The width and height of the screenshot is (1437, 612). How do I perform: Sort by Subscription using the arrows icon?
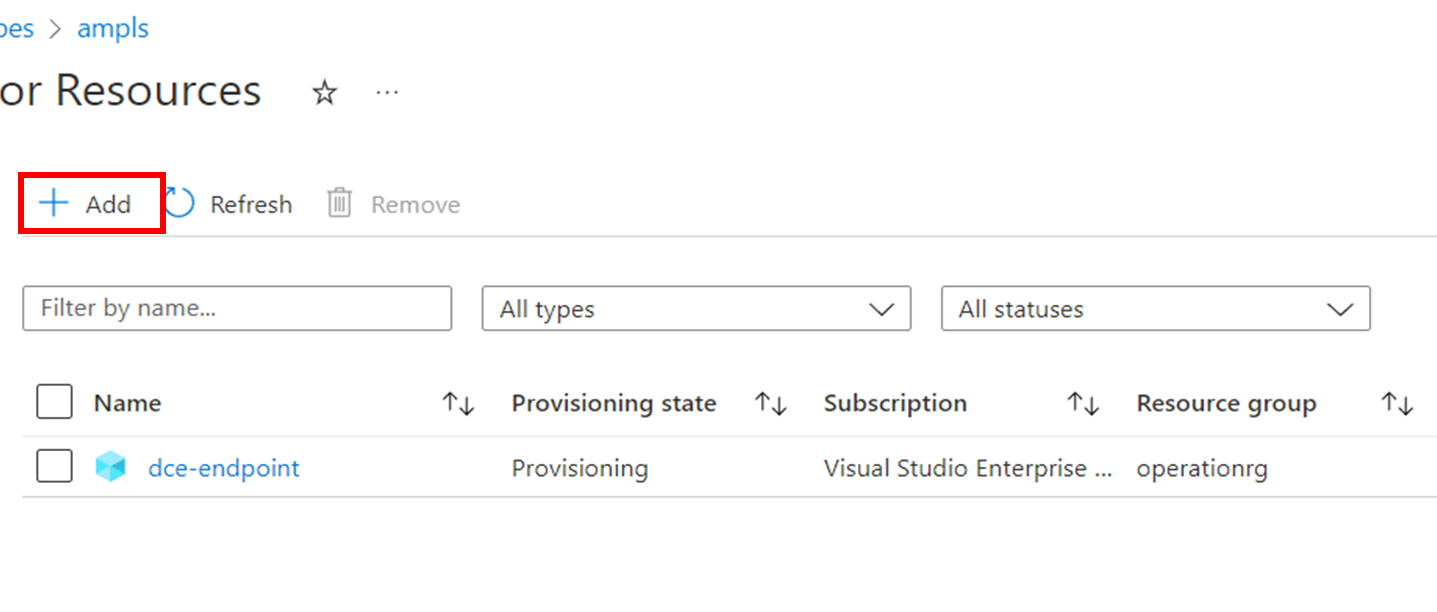tap(1083, 404)
